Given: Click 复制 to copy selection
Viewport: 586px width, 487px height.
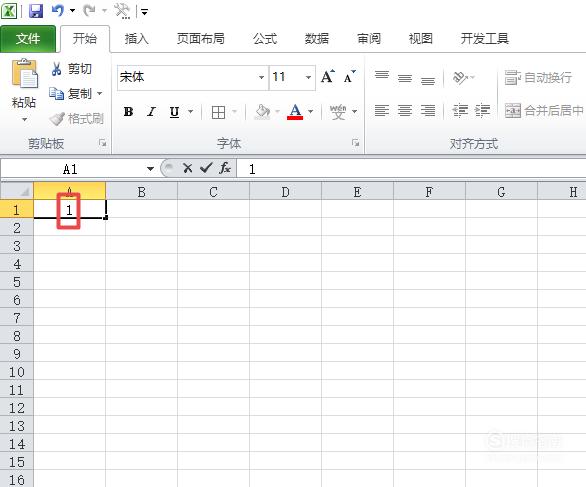Looking at the screenshot, I should click(x=71, y=93).
